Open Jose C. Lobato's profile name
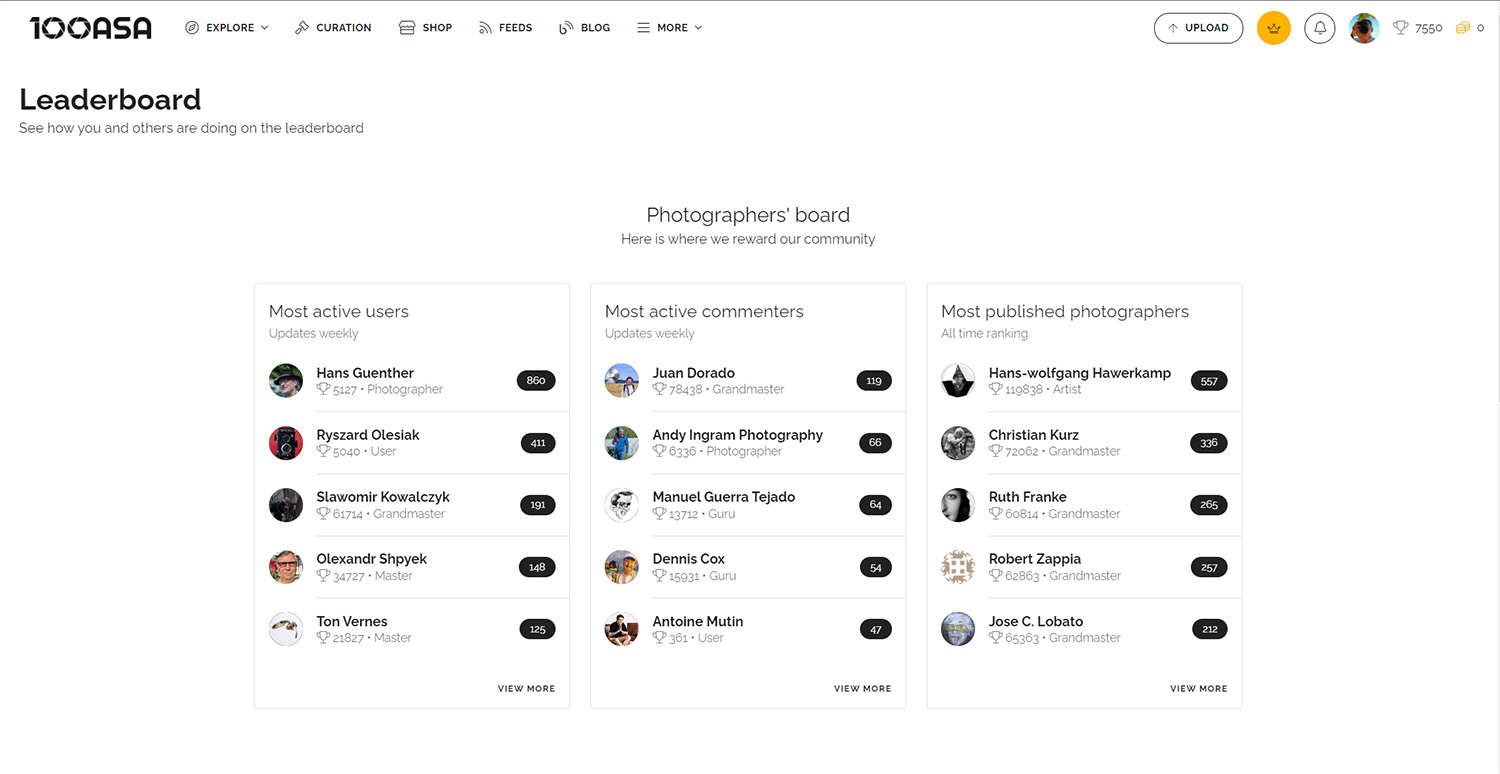 tap(1036, 621)
